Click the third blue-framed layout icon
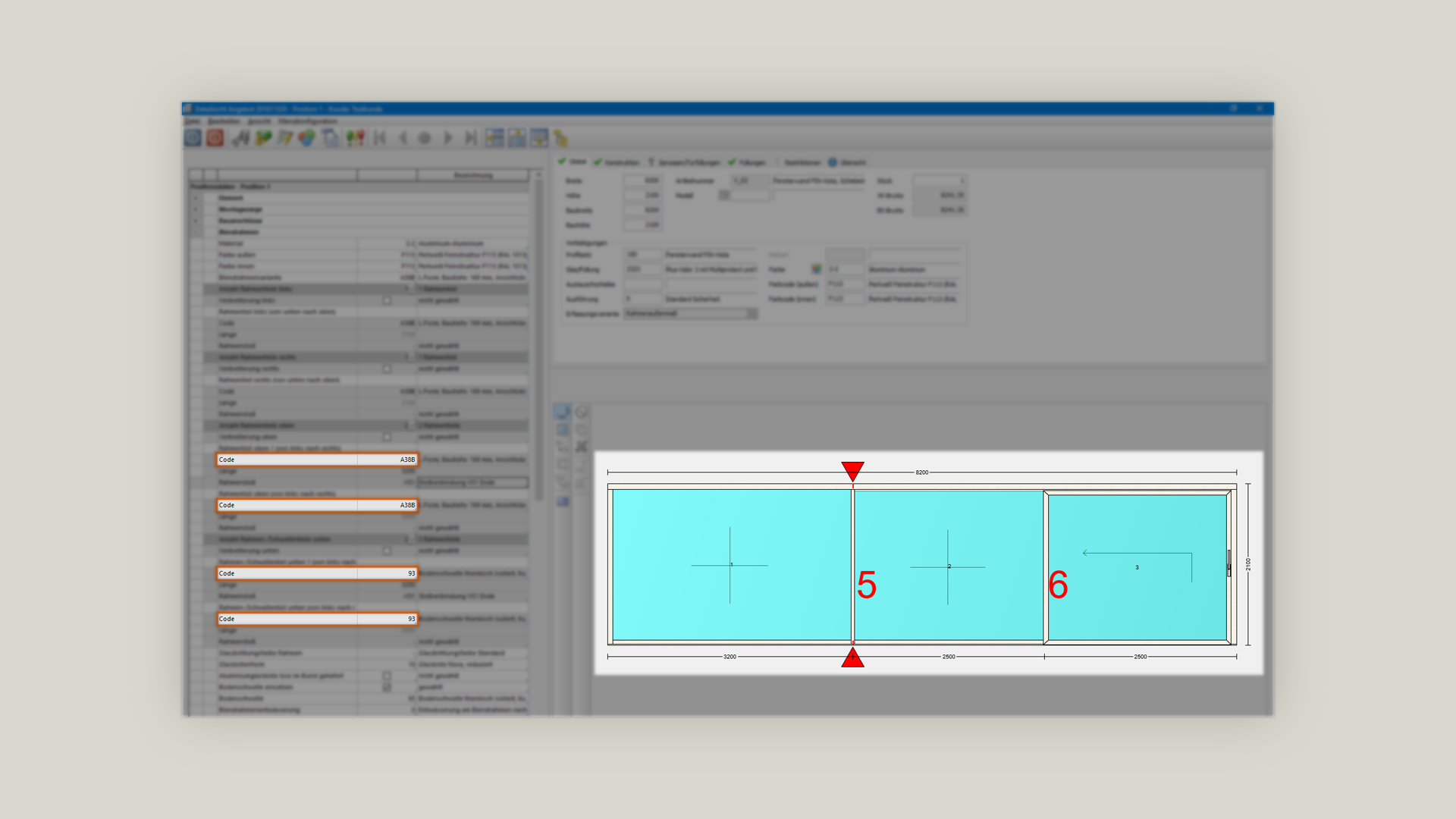 point(538,138)
